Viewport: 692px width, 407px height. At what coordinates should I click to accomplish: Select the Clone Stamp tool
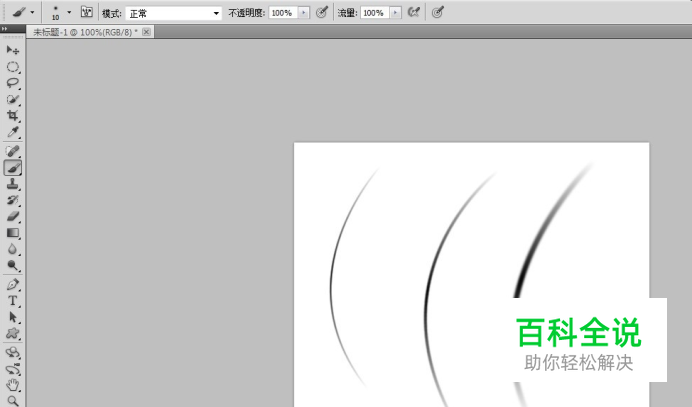[x=12, y=184]
